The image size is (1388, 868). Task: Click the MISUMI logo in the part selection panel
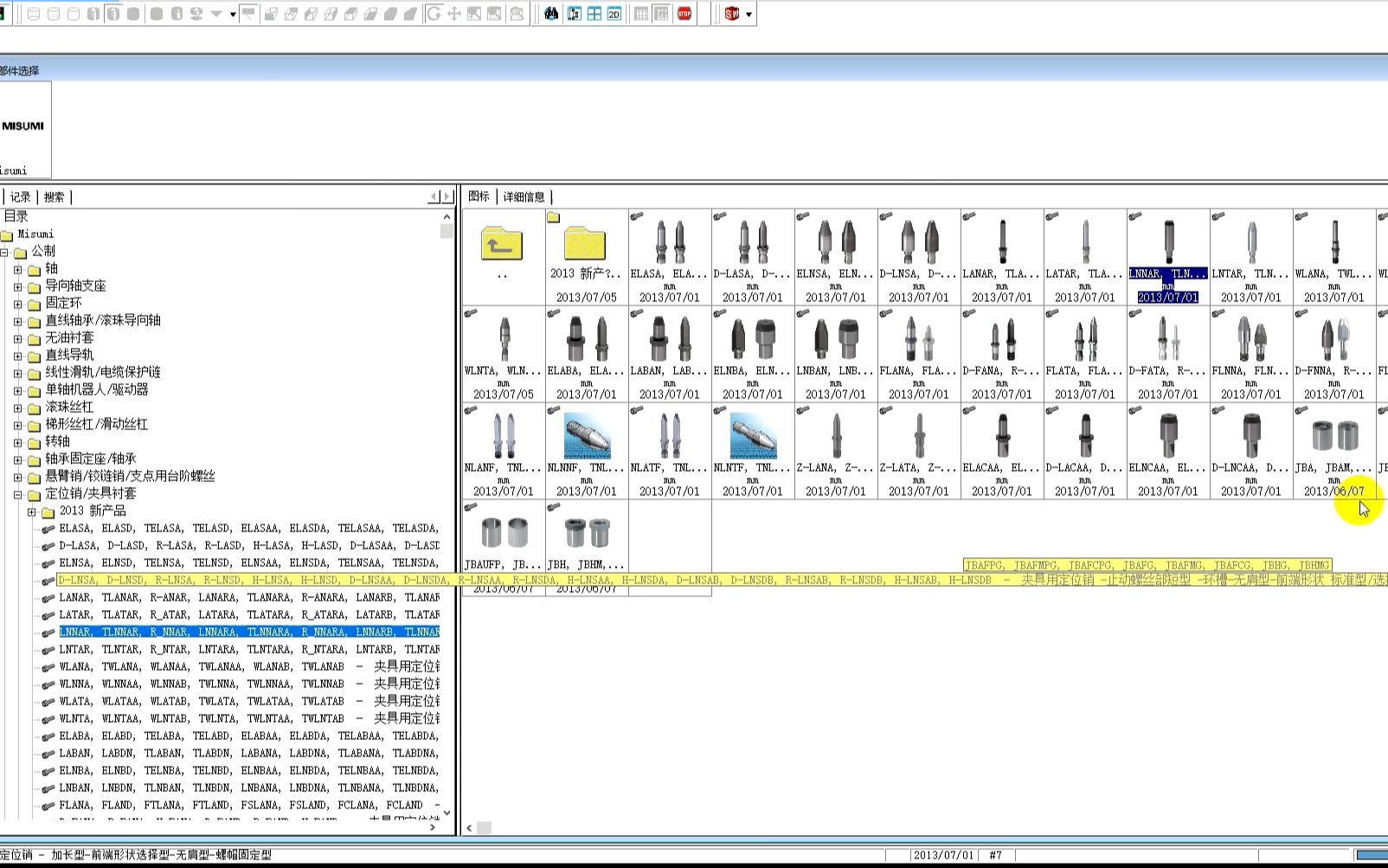[x=27, y=124]
